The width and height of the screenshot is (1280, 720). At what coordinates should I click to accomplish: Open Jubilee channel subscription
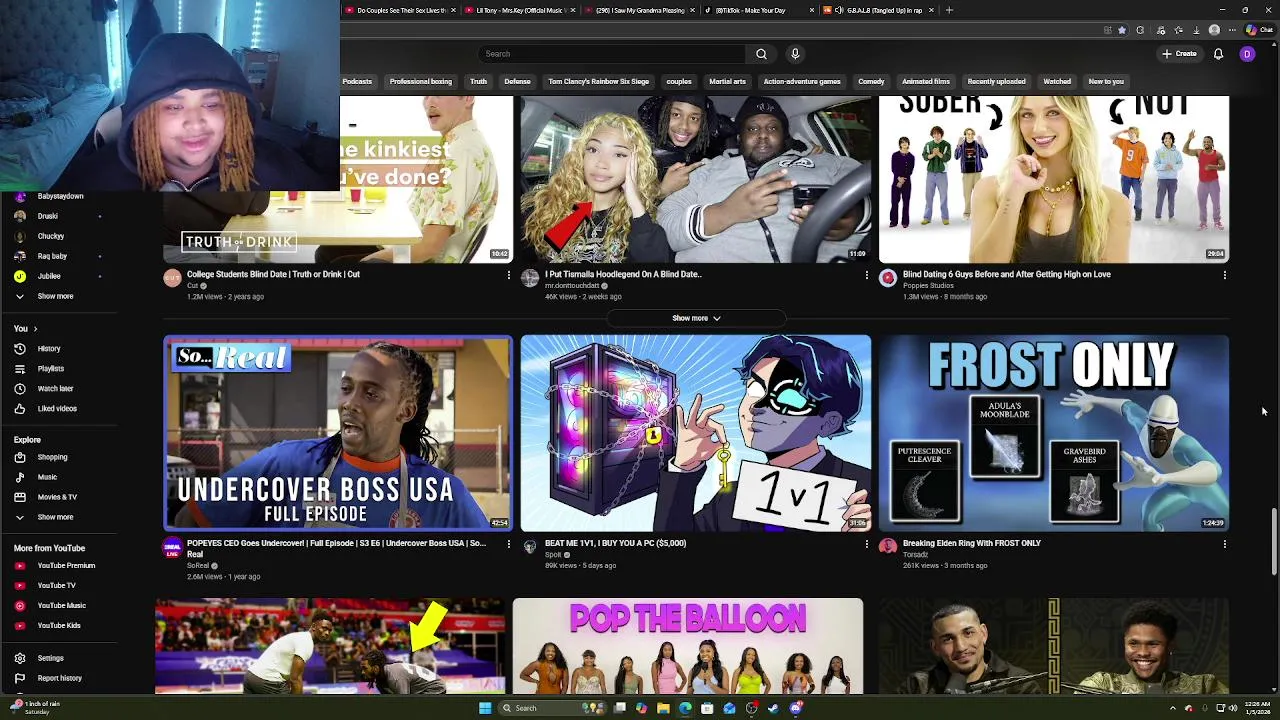[48, 276]
